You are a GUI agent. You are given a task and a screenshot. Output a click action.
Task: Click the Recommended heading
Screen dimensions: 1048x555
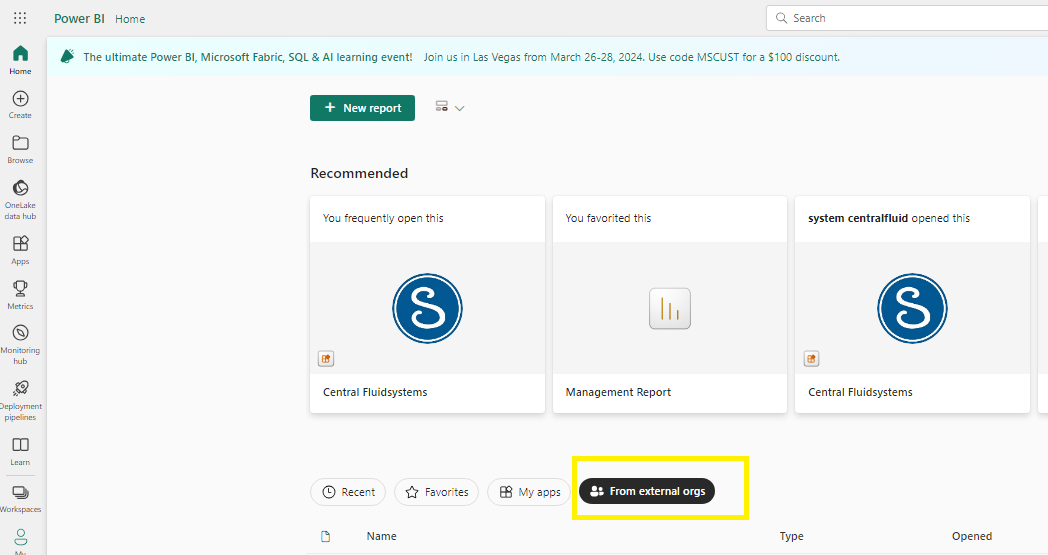tap(359, 173)
